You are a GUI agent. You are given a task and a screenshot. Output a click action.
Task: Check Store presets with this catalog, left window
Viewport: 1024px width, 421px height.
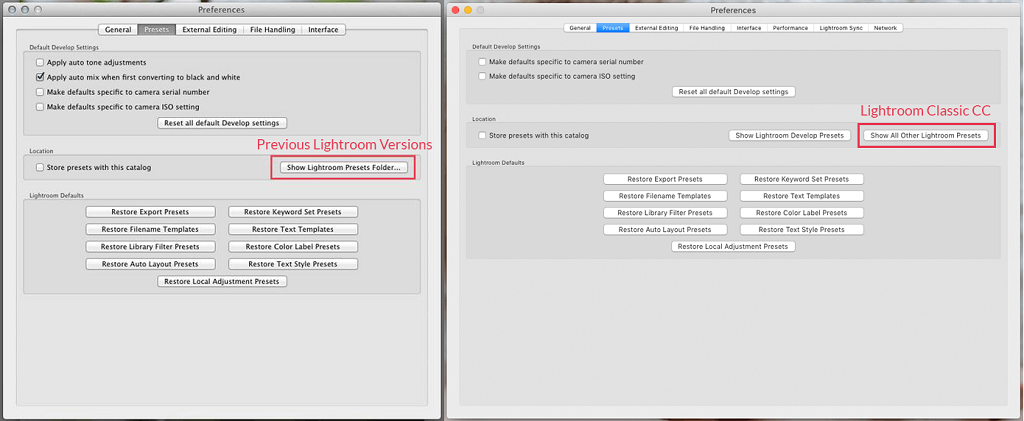pos(40,168)
